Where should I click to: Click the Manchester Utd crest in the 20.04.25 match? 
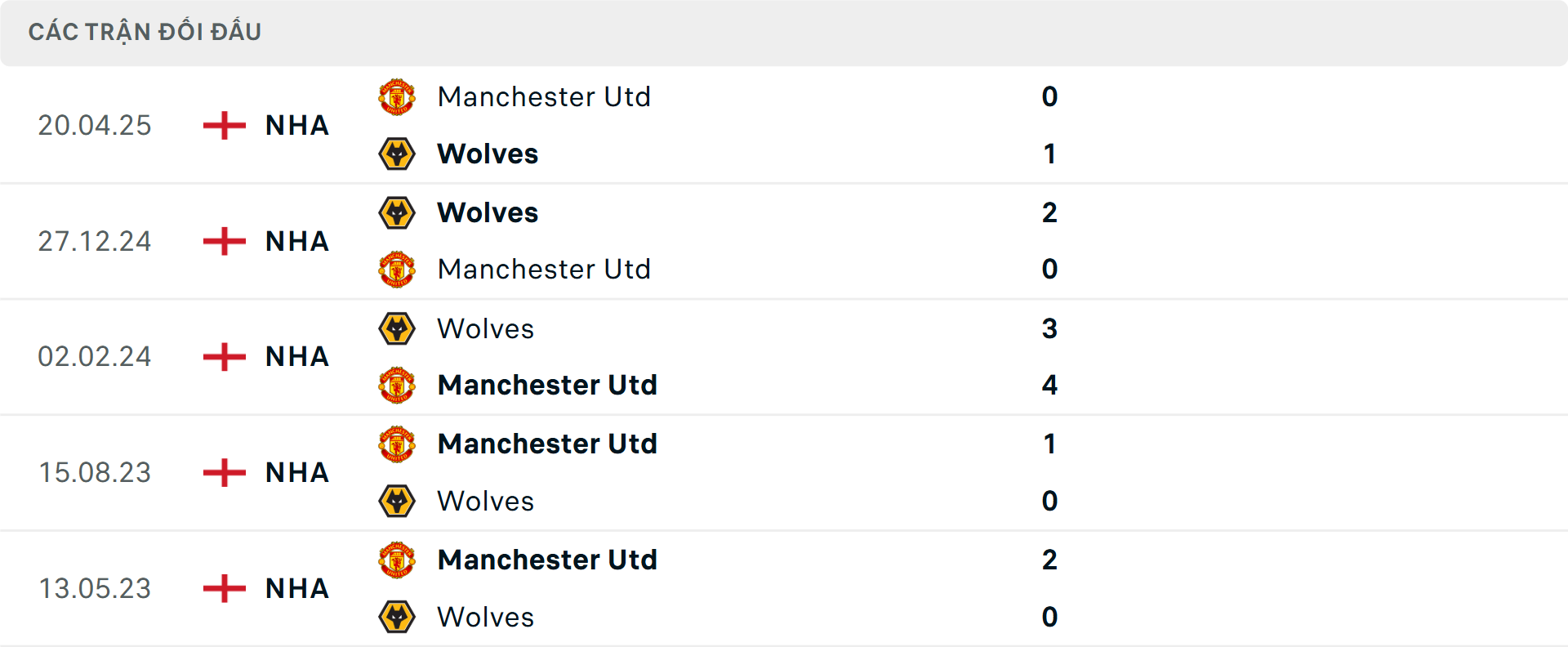point(398,96)
